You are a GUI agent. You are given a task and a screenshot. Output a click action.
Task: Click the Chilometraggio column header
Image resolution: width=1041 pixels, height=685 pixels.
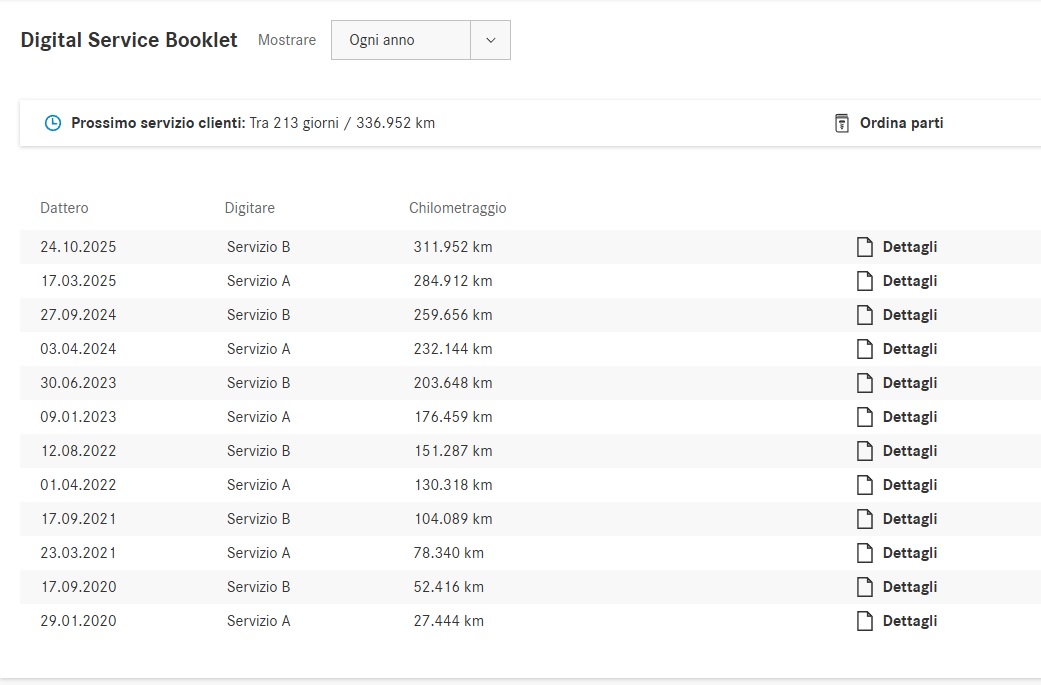click(457, 208)
